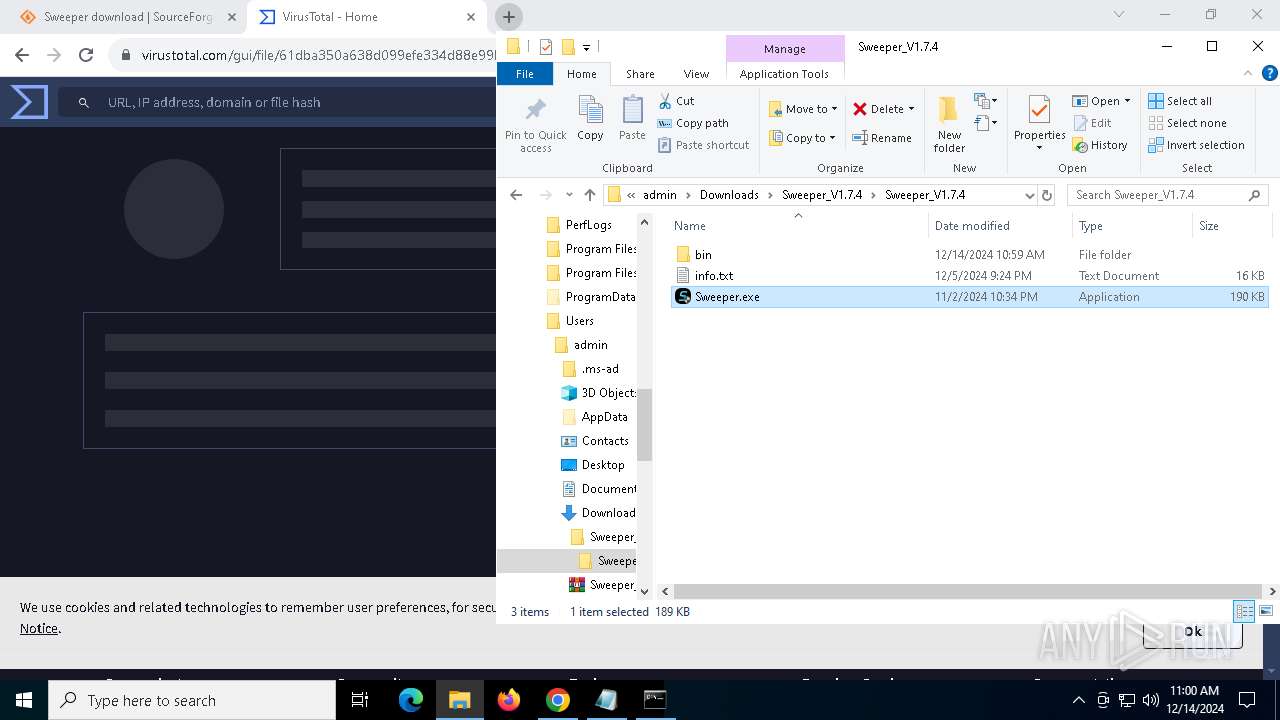Click Copy path in ribbon
Viewport: 1280px width, 720px height.
coord(692,123)
